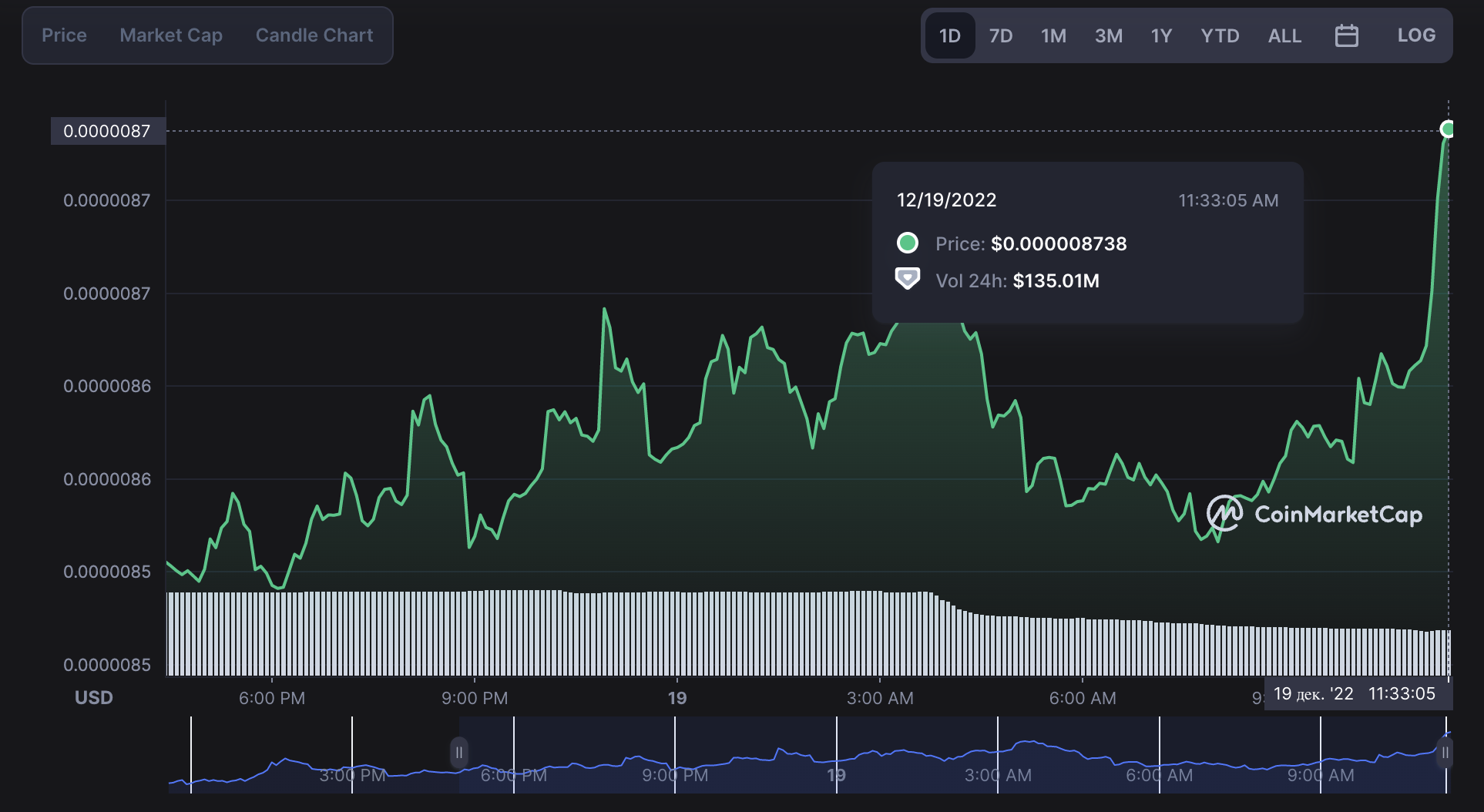Click the ALL timeframe button

(x=1284, y=35)
